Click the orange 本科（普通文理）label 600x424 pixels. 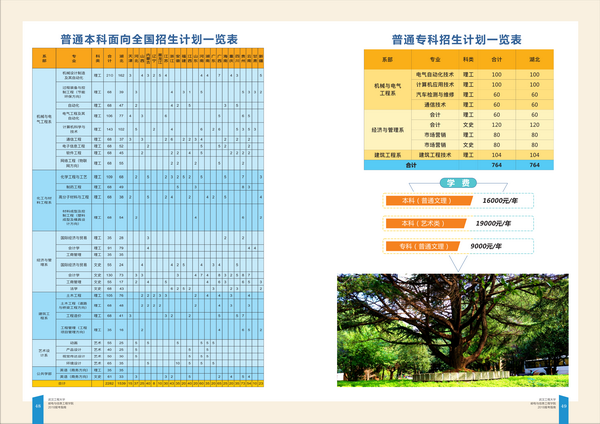coord(429,201)
